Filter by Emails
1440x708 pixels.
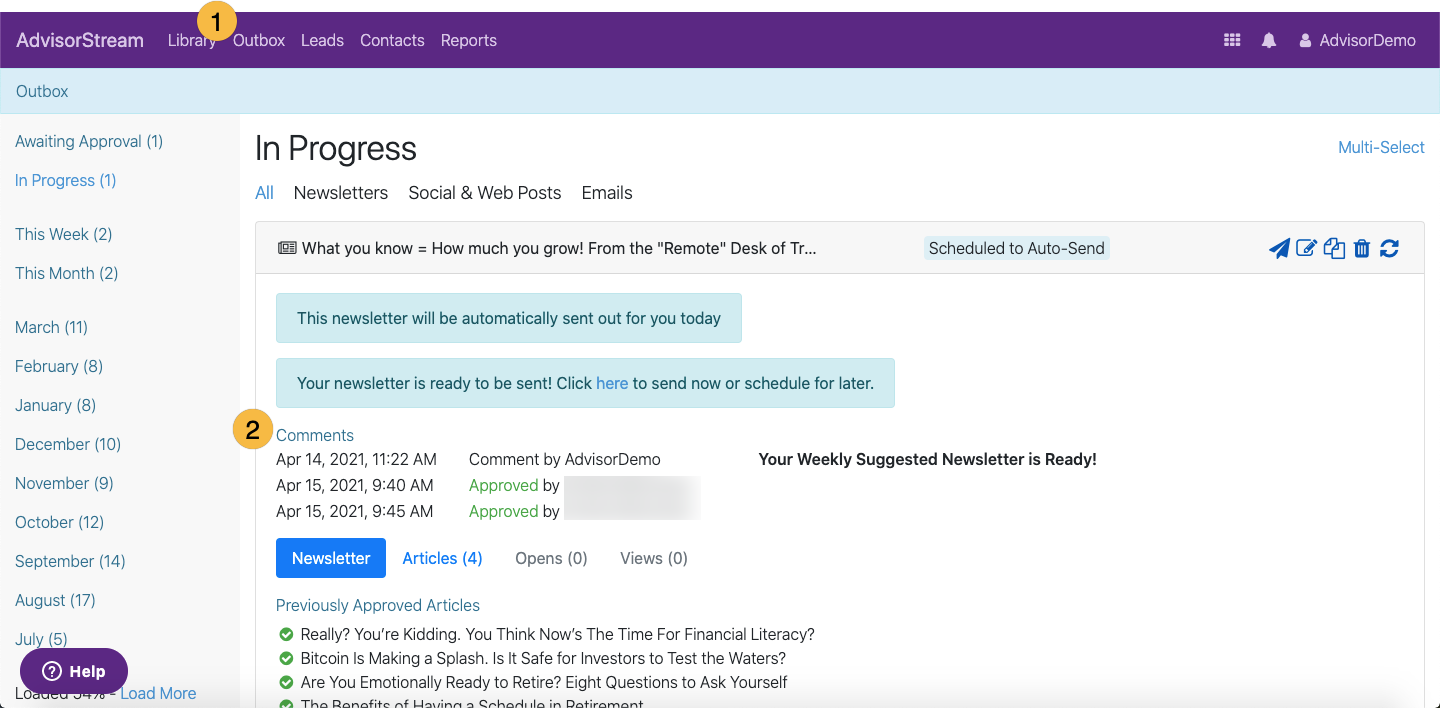click(x=607, y=193)
